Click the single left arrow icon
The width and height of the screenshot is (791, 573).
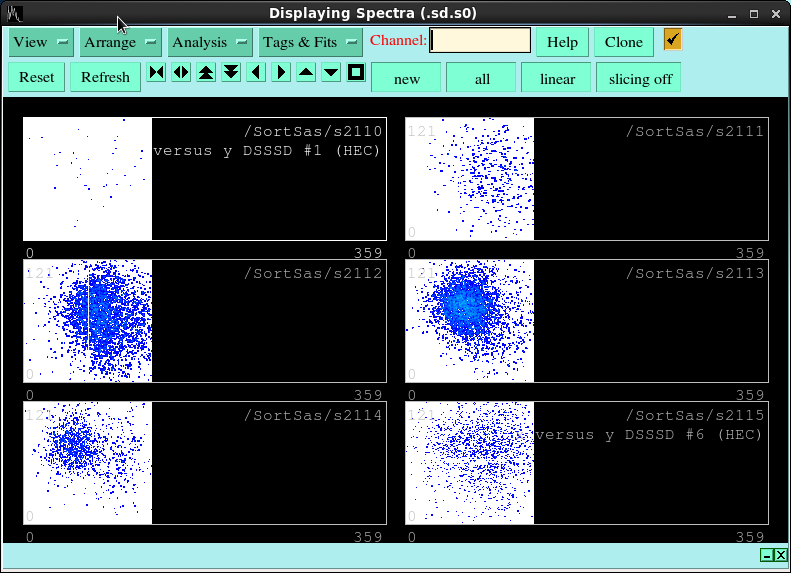coord(256,72)
